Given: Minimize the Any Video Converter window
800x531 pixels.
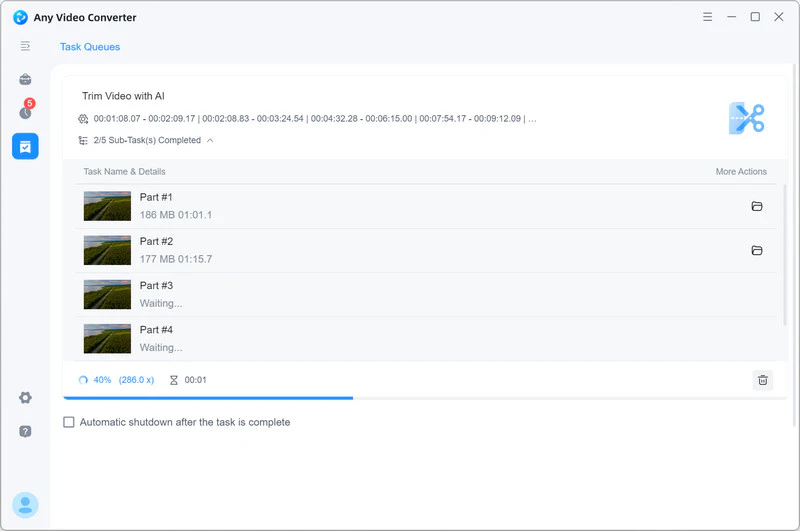Looking at the screenshot, I should tap(731, 17).
